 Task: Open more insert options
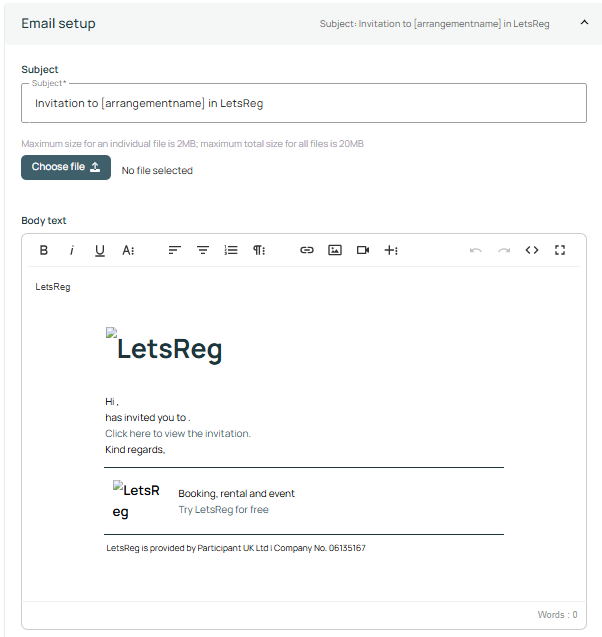(x=391, y=250)
